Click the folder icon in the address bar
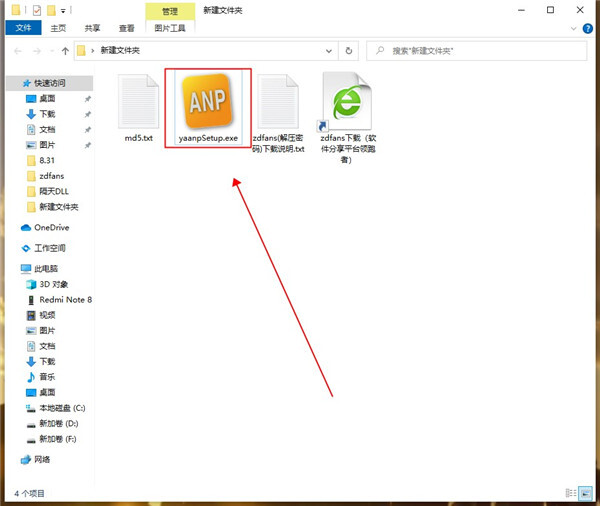600x506 pixels. 81,51
